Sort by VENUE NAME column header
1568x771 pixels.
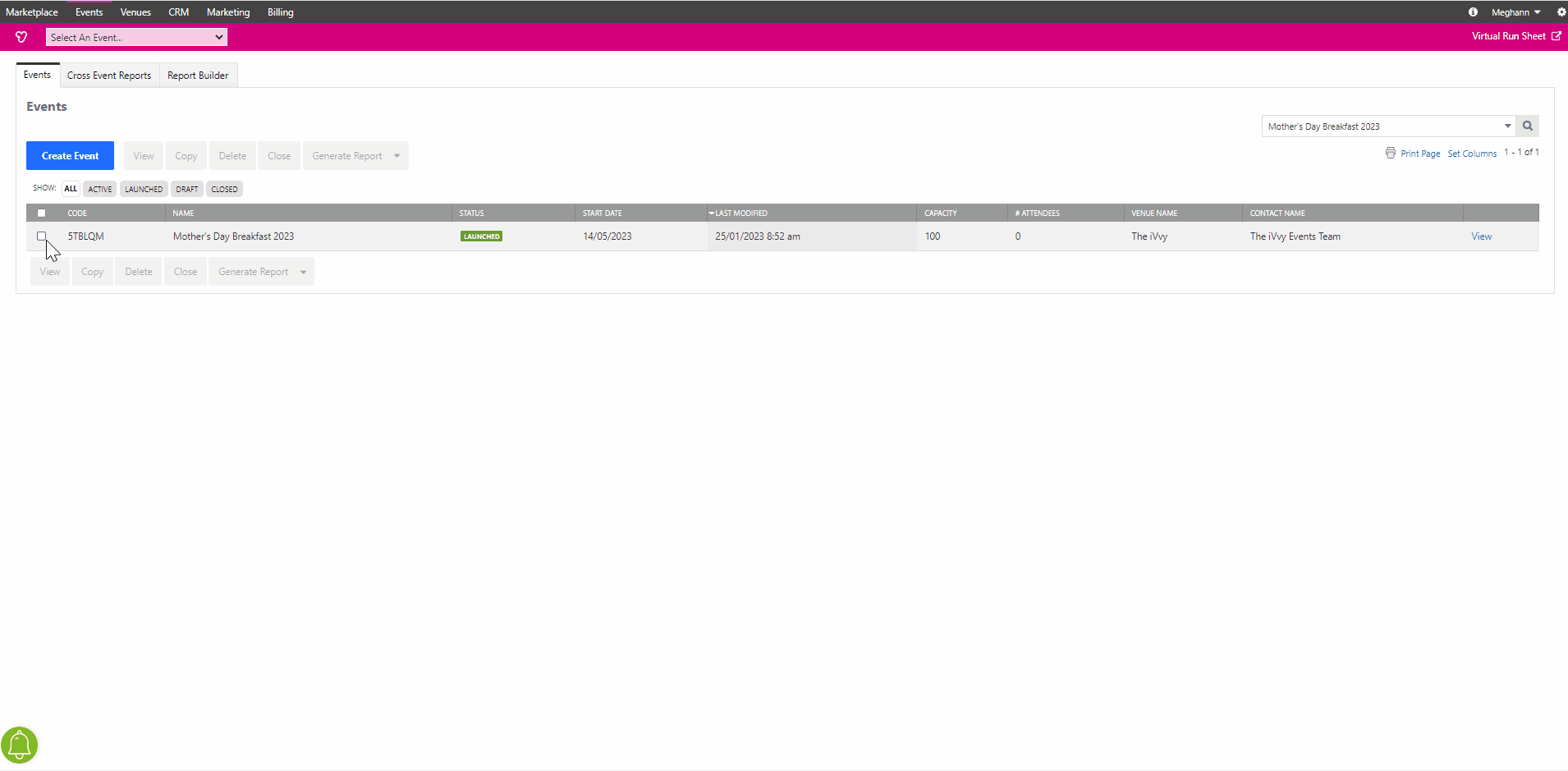(1154, 213)
